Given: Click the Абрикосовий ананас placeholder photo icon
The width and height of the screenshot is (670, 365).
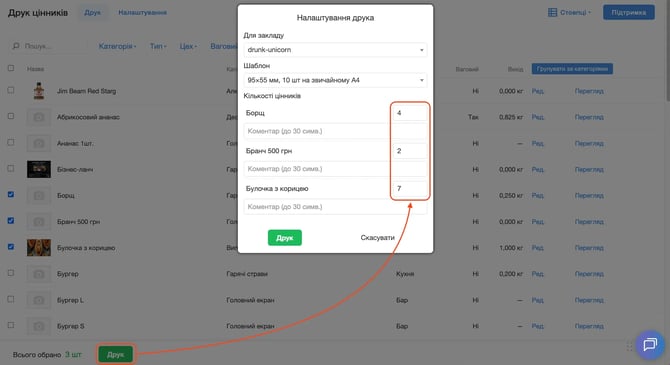Looking at the screenshot, I should (39, 117).
